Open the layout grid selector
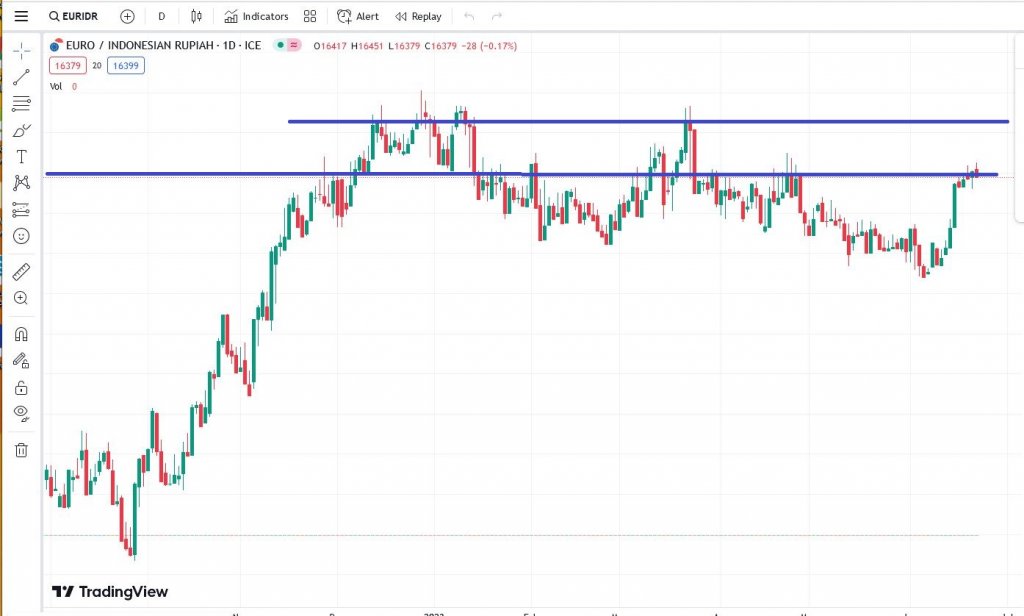 pyautogui.click(x=310, y=16)
